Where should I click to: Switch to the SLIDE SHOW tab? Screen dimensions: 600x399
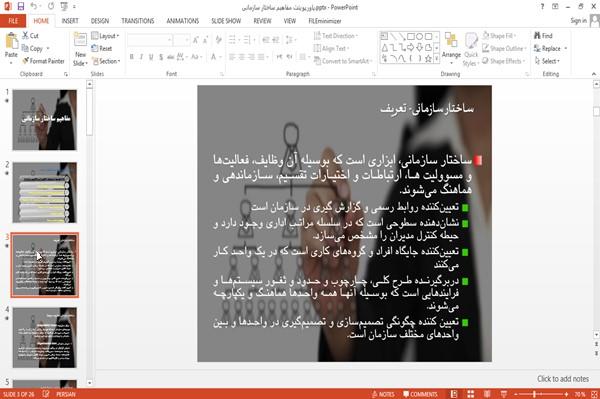click(x=226, y=21)
